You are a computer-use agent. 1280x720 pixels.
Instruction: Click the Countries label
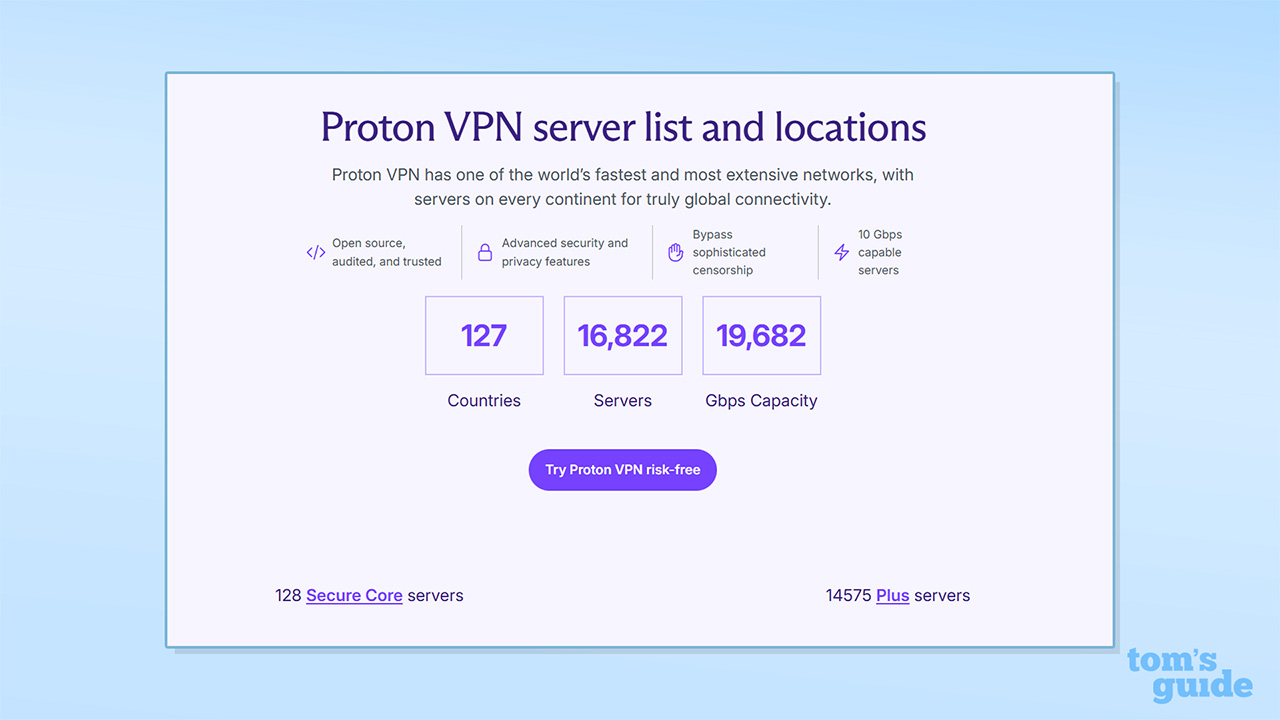click(x=484, y=400)
